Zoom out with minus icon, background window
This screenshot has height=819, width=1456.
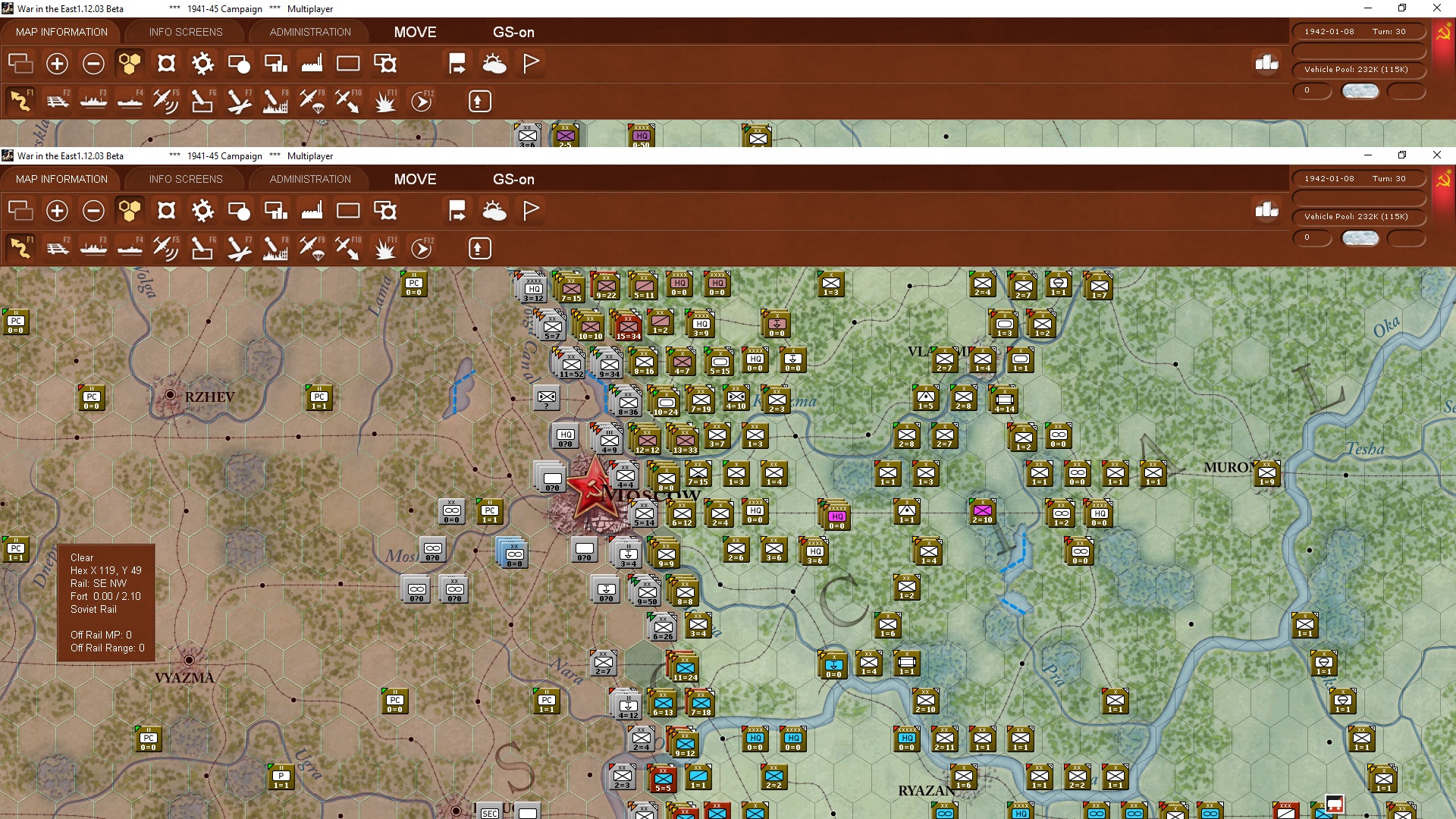93,64
